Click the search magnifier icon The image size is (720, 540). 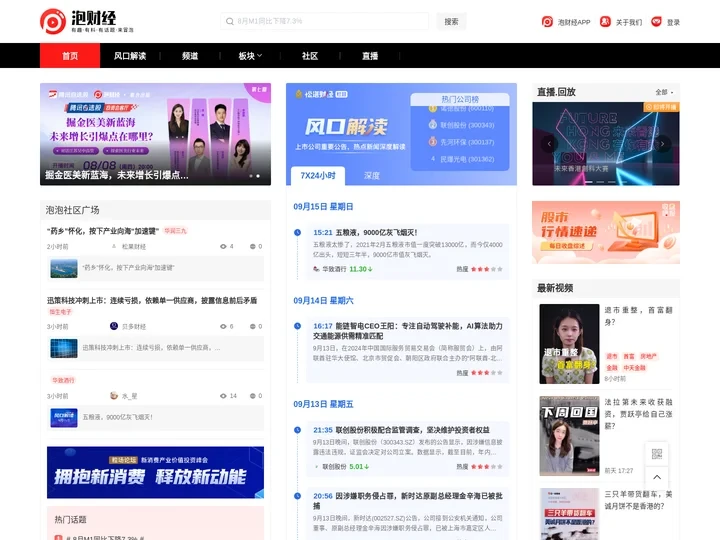click(230, 21)
